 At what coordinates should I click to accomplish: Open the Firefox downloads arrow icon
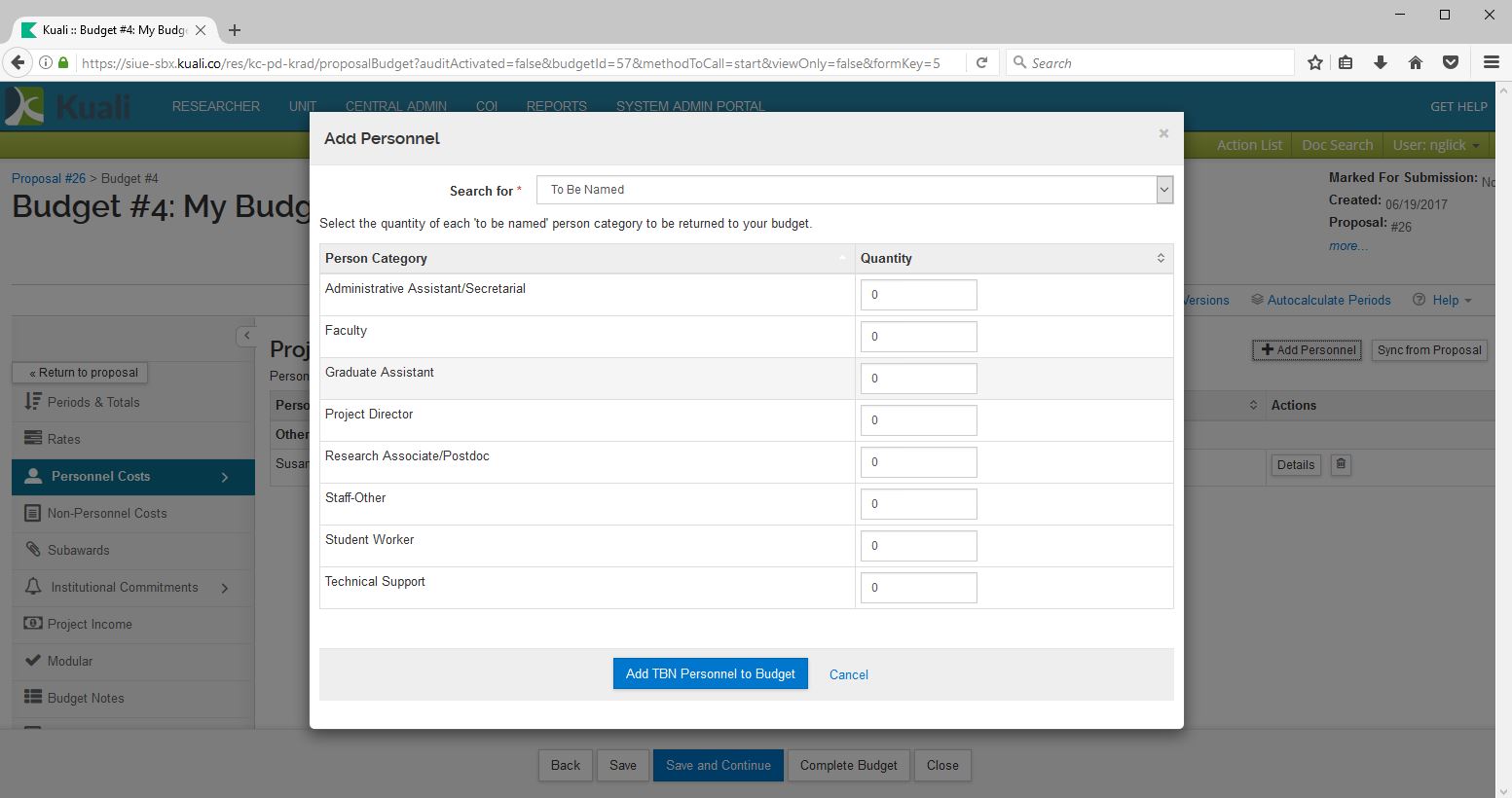pos(1380,62)
